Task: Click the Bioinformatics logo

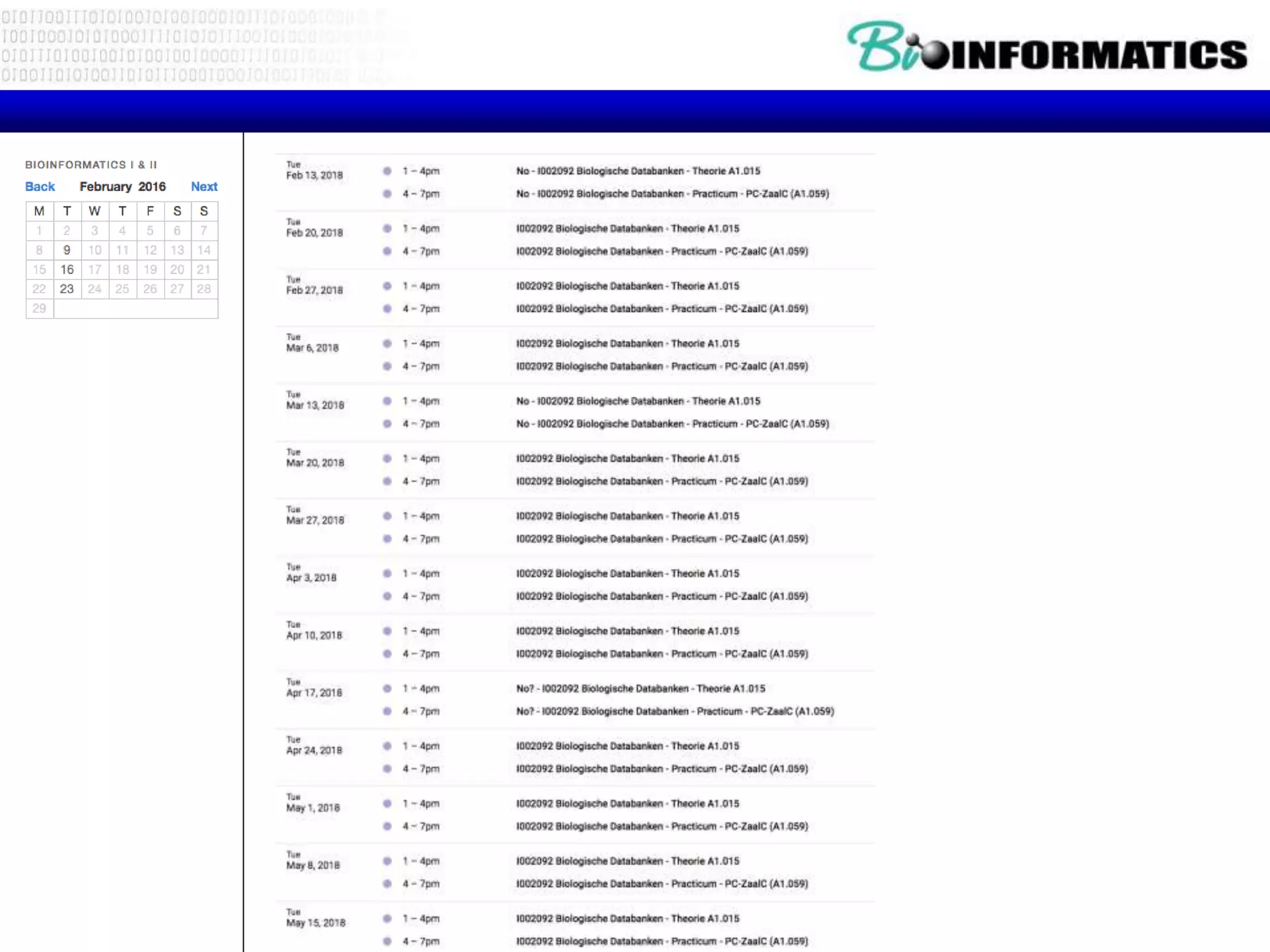Action: coord(1047,47)
